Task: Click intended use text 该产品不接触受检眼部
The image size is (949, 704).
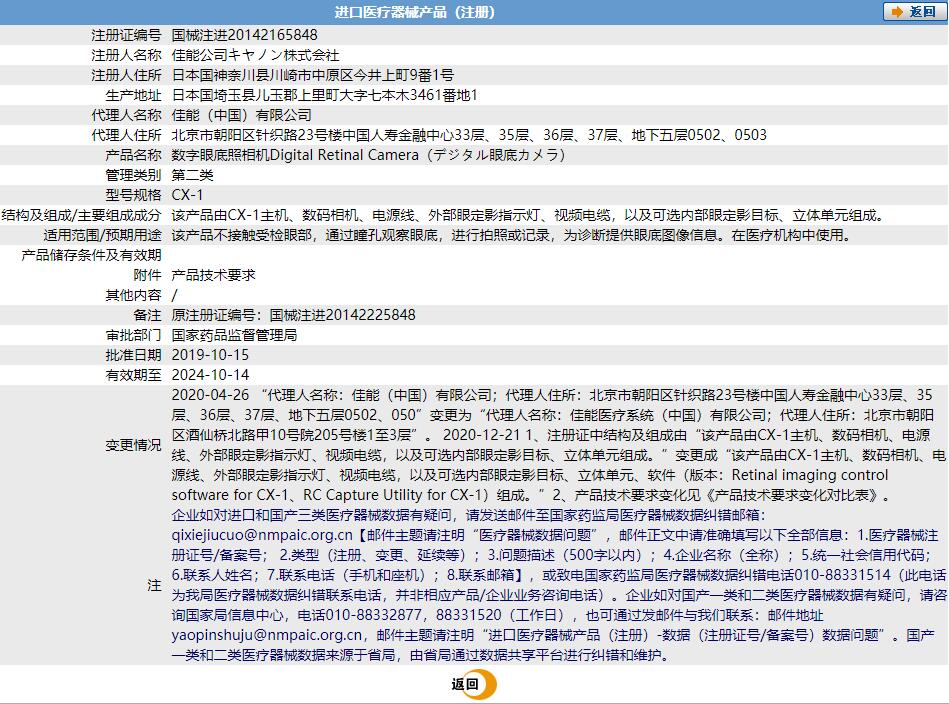Action: pos(241,235)
